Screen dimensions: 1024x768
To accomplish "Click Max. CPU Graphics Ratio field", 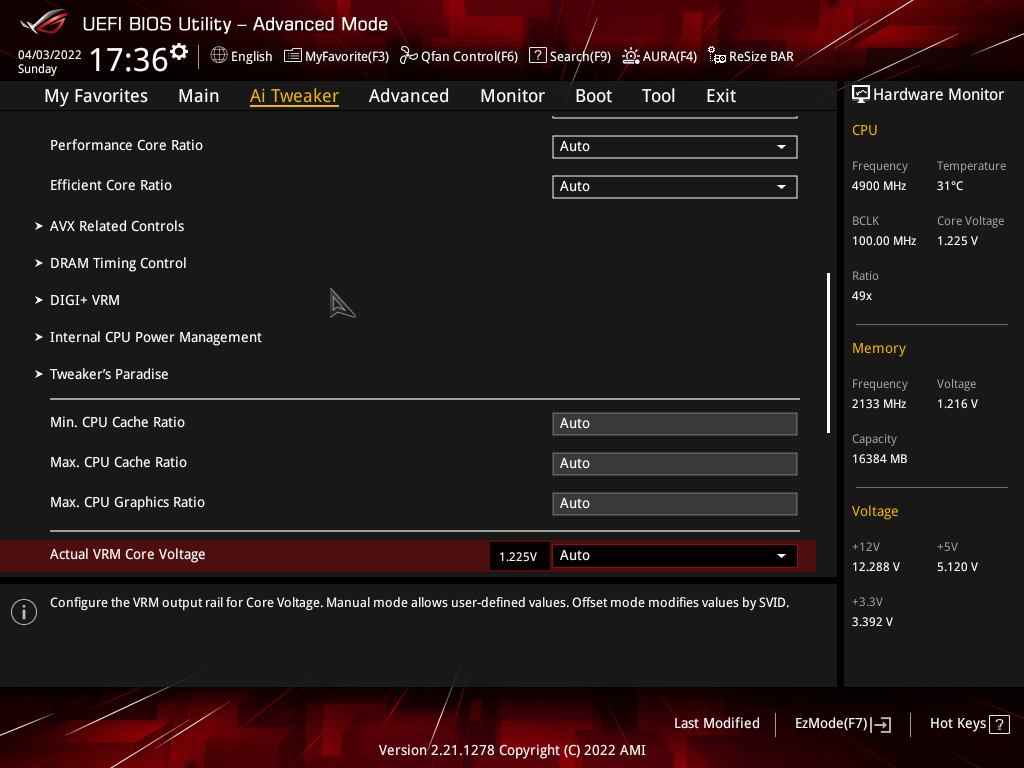I will coord(675,504).
